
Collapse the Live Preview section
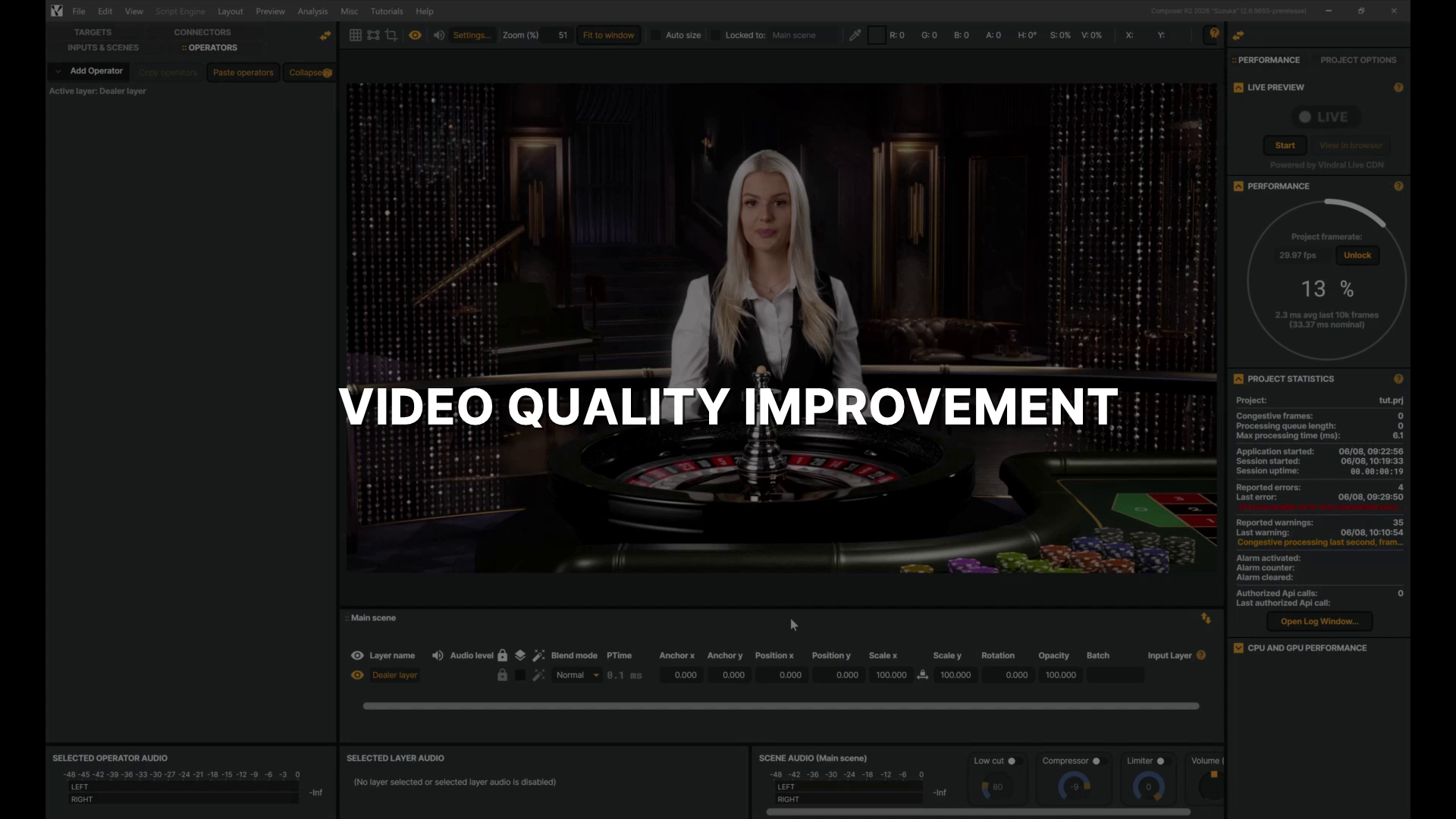pyautogui.click(x=1238, y=87)
